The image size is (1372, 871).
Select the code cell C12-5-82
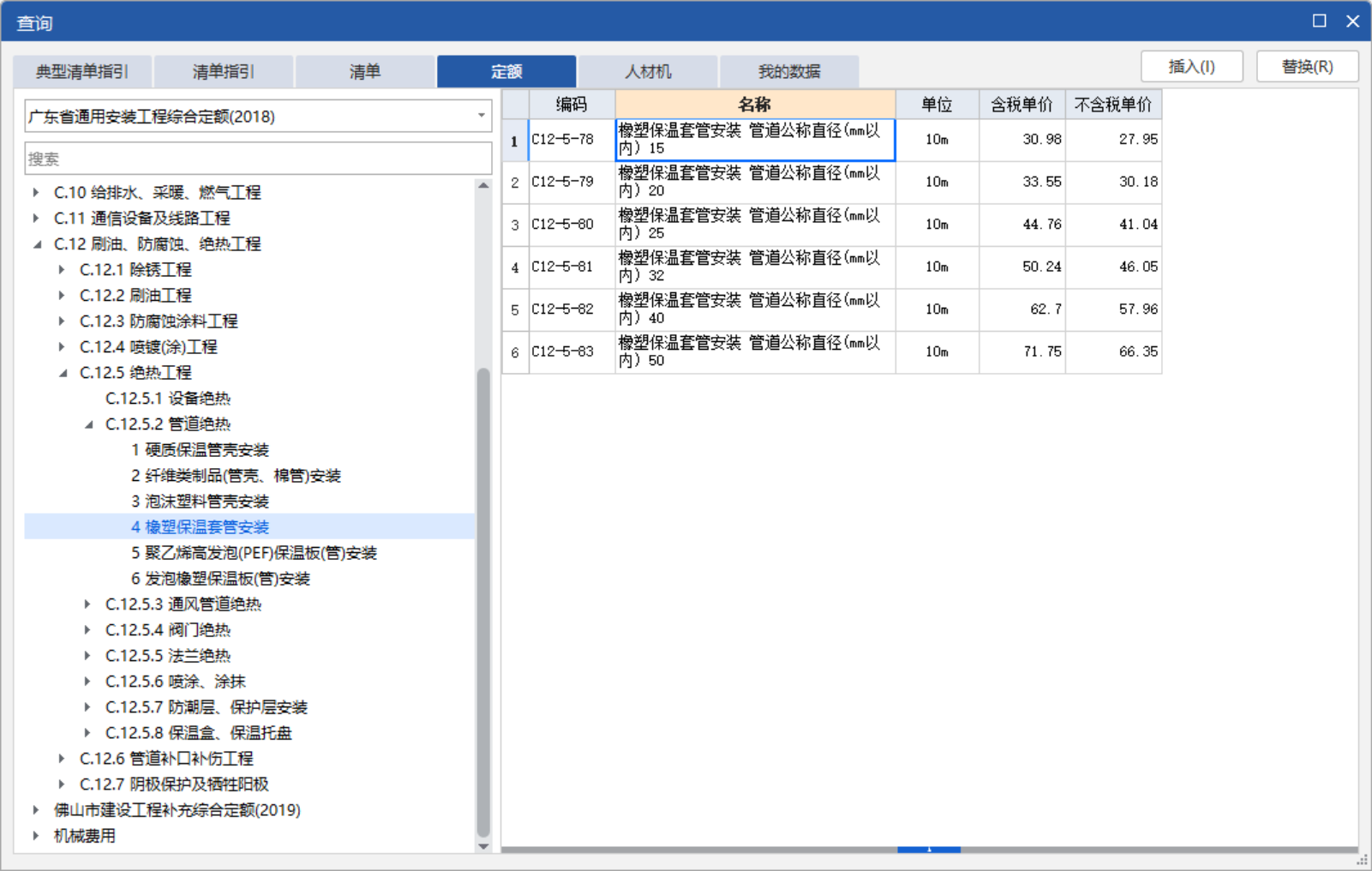pos(572,309)
